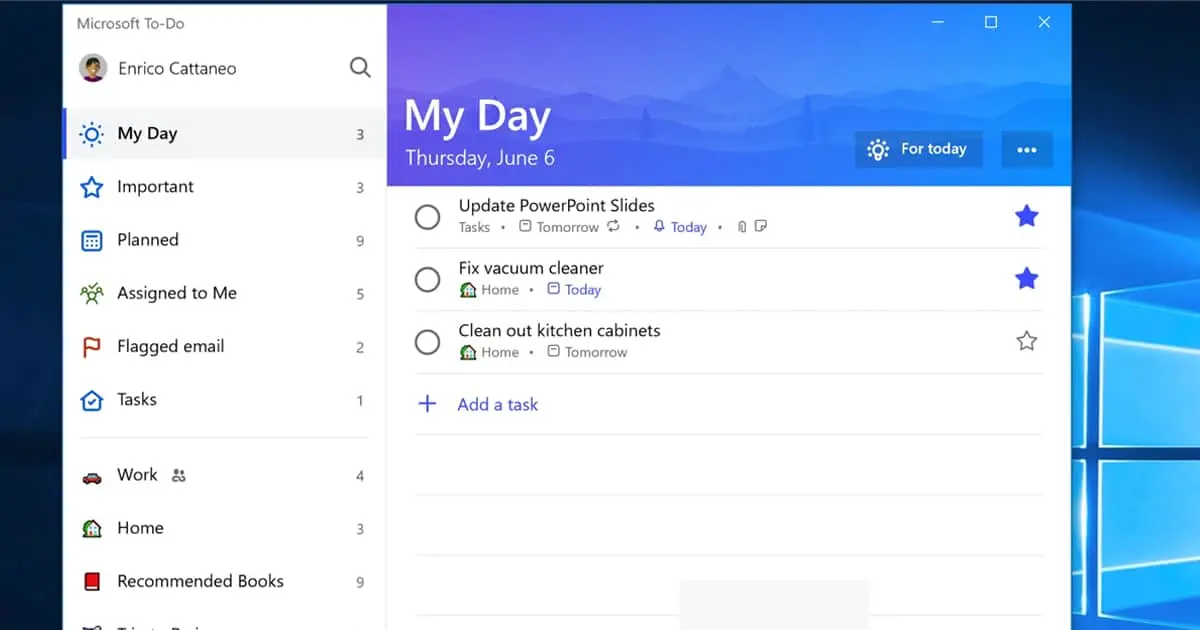Click the Today due date under Fix vacuum cleaner
The width and height of the screenshot is (1200, 630).
[x=574, y=290]
